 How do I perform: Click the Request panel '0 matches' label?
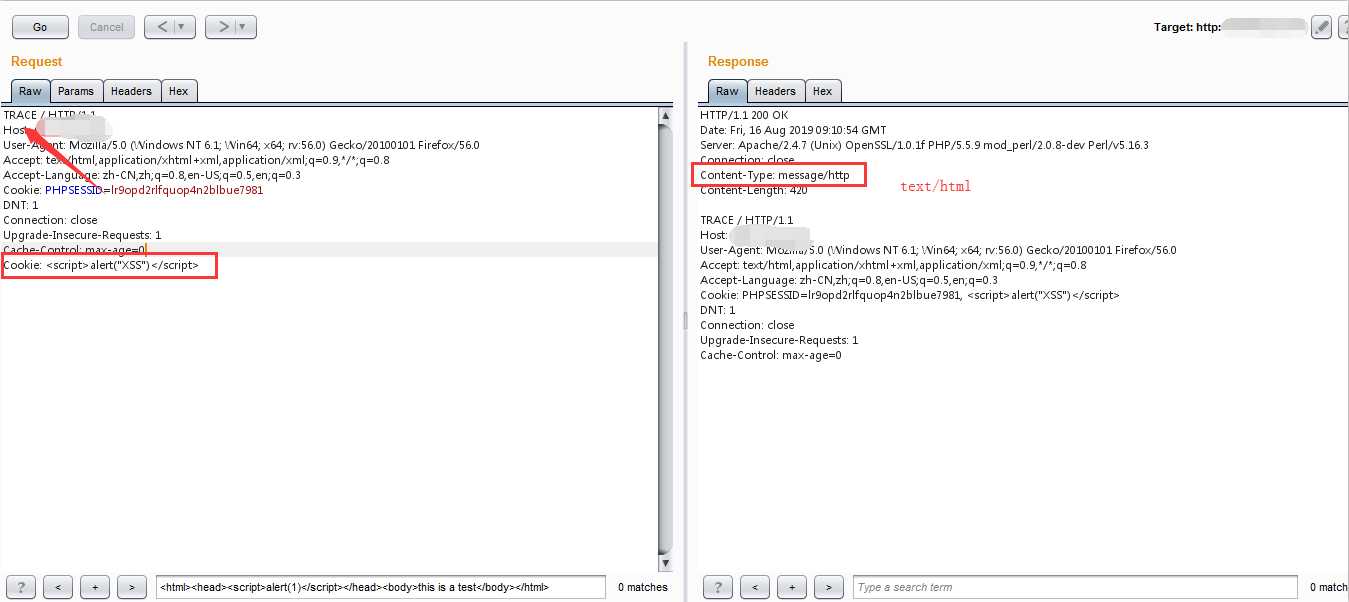pos(643,587)
